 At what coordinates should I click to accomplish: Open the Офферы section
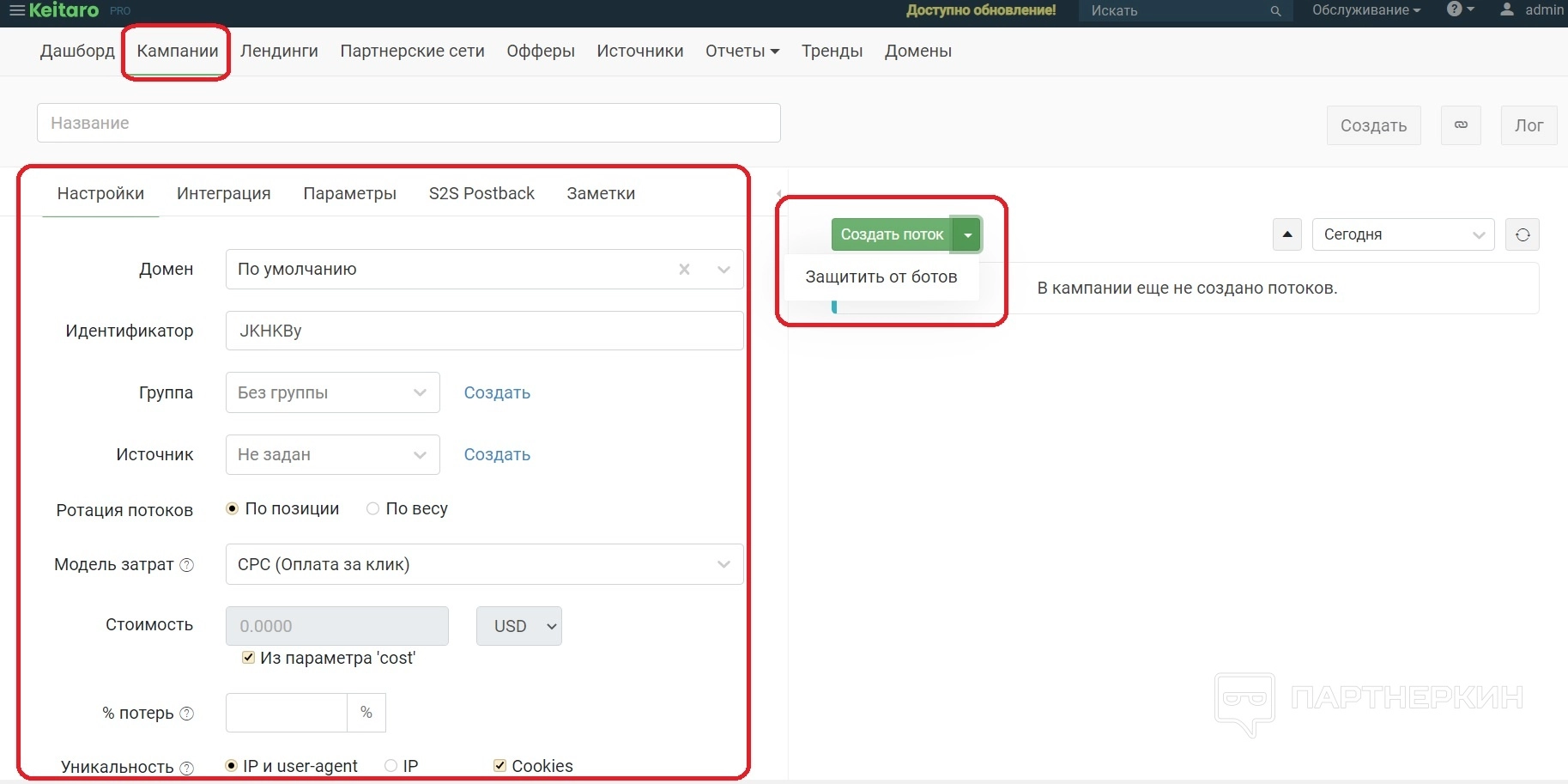541,51
